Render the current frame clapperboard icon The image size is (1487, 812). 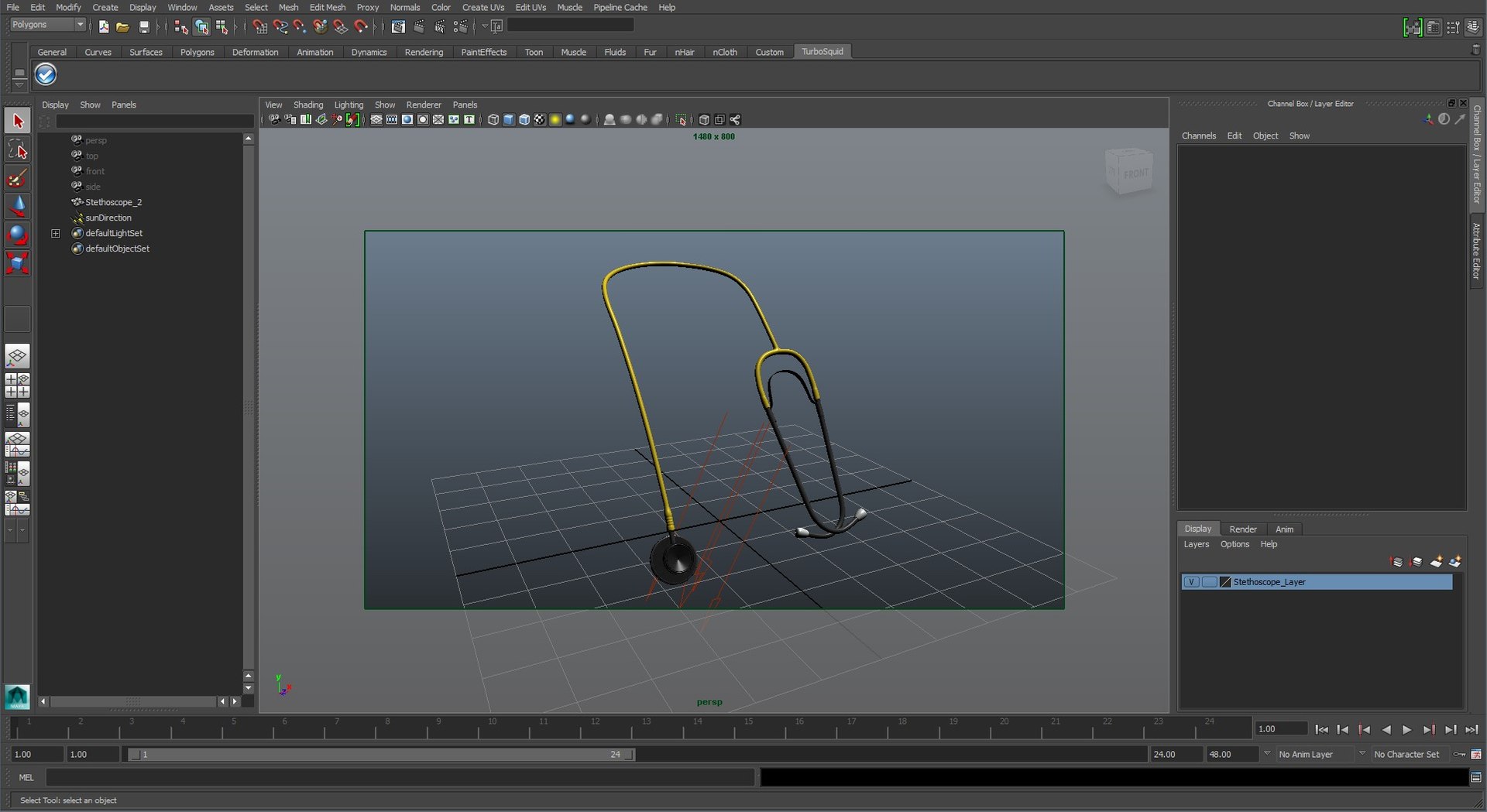point(419,27)
